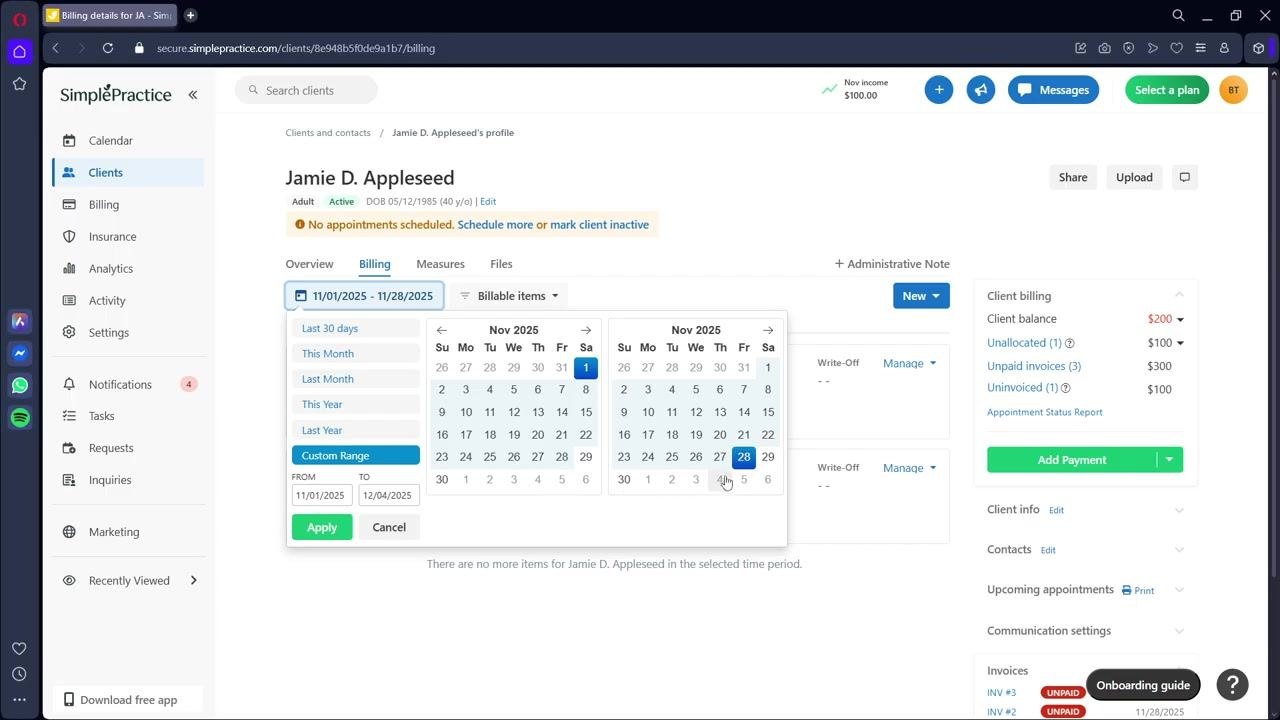This screenshot has height=720, width=1280.
Task: Switch to the Files tab
Action: coord(501,264)
